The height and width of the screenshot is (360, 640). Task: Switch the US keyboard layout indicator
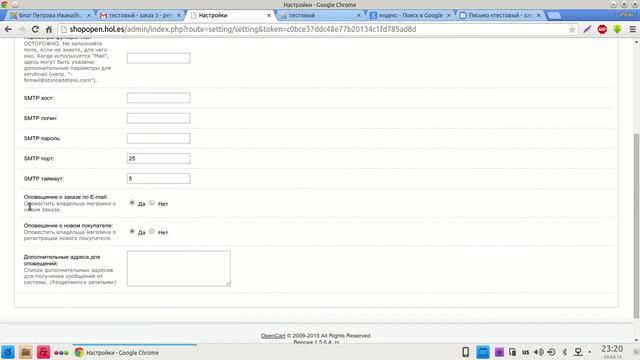tap(525, 352)
